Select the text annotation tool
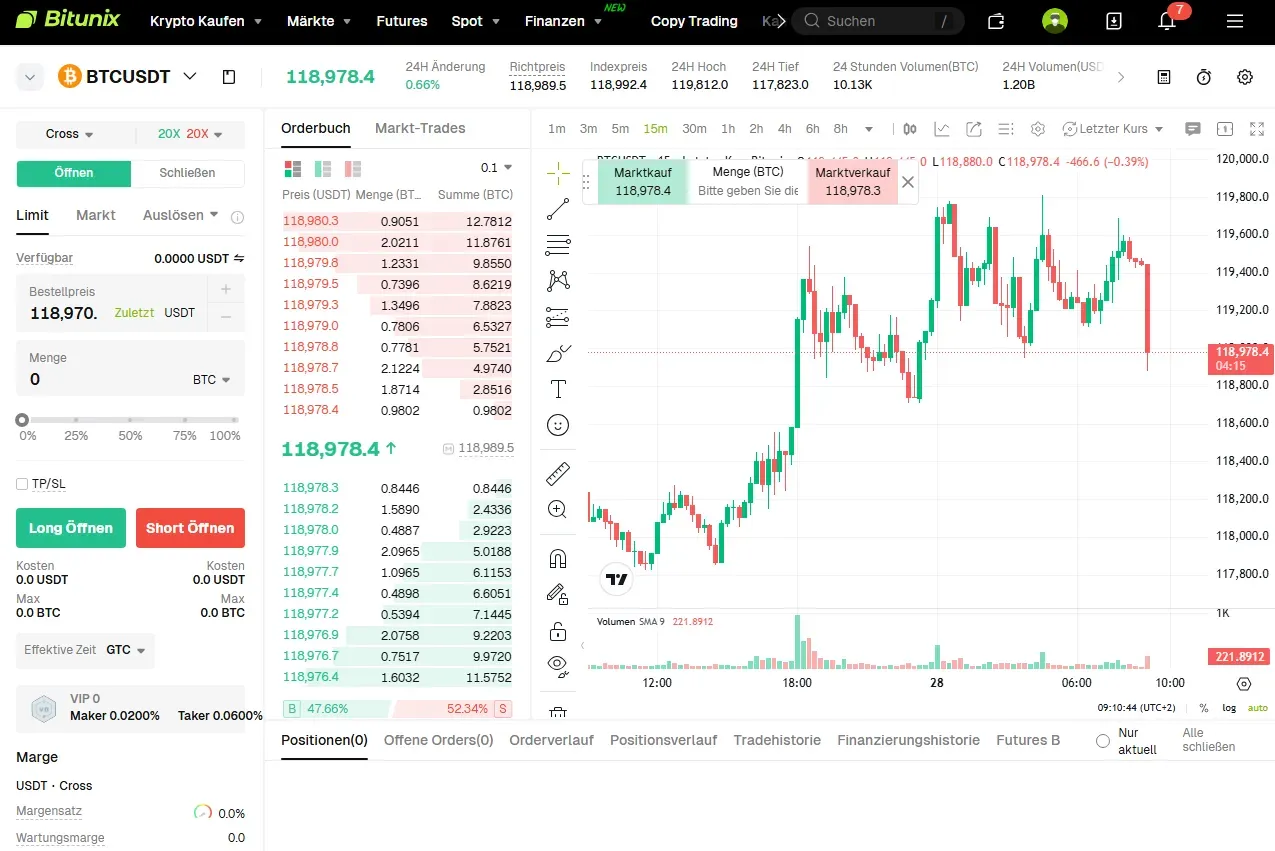This screenshot has height=851, width=1275. 558,390
